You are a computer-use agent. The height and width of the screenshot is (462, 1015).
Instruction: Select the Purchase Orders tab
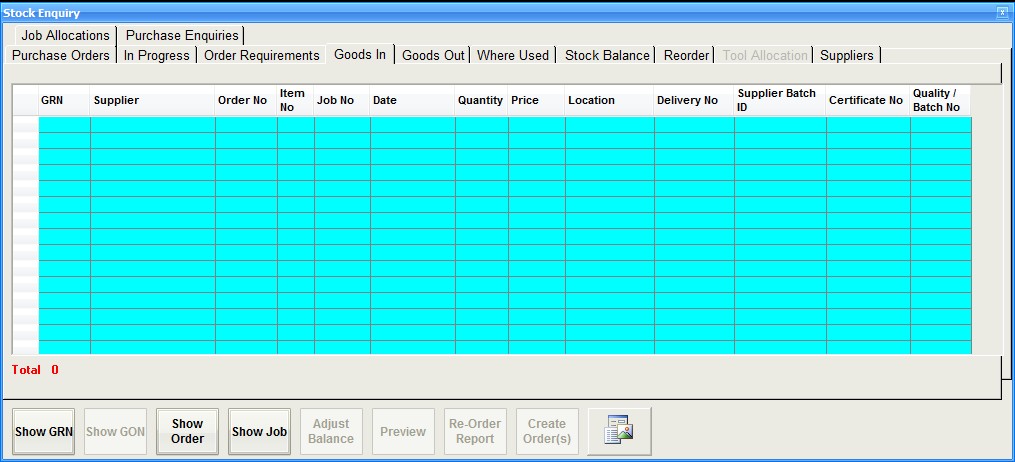pos(61,55)
